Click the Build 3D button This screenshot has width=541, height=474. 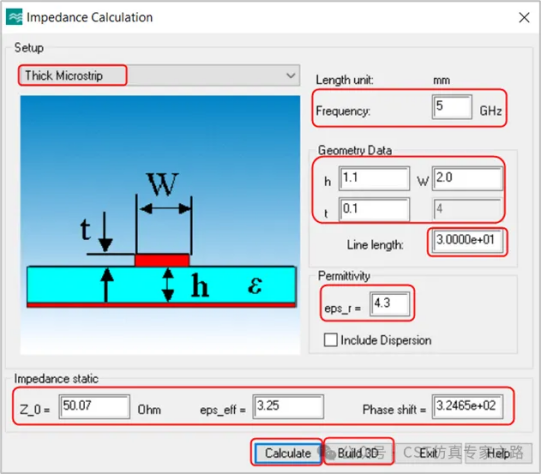coord(358,453)
